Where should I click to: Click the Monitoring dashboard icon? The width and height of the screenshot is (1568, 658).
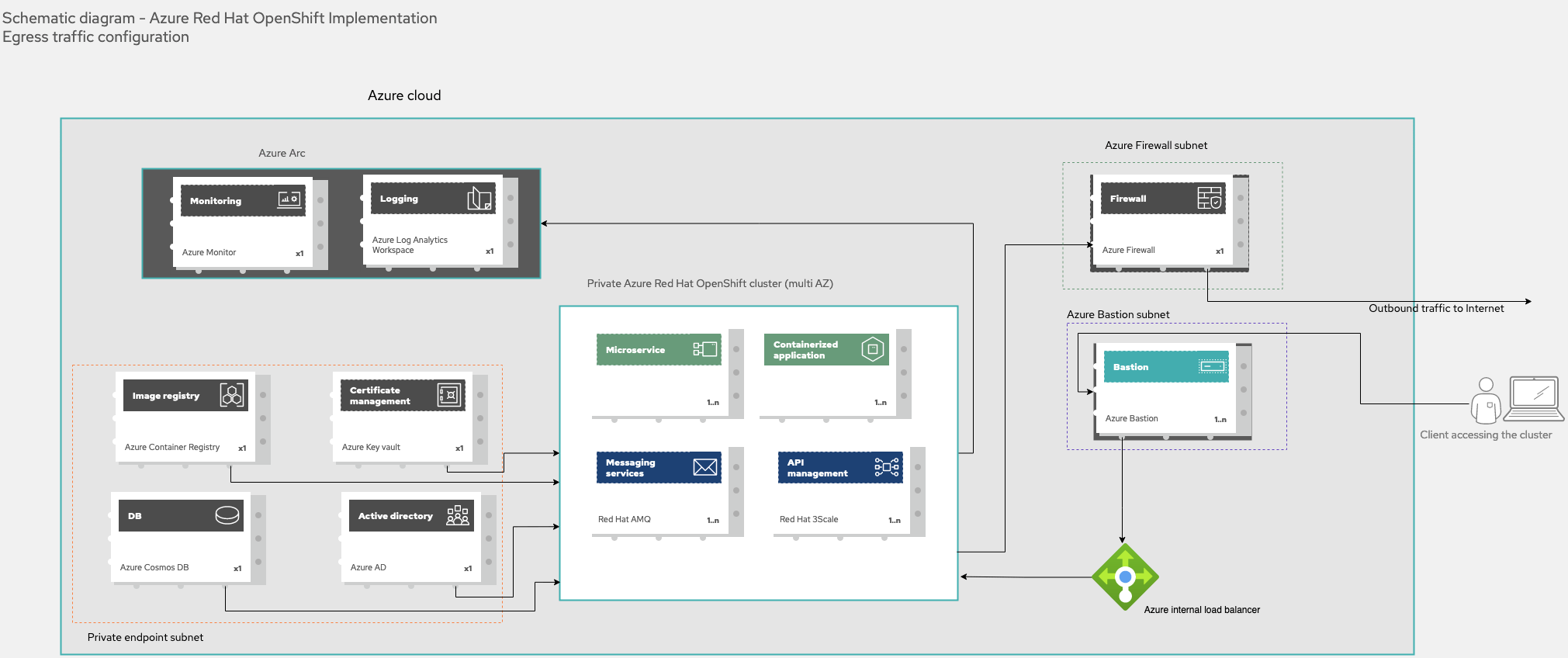click(289, 199)
